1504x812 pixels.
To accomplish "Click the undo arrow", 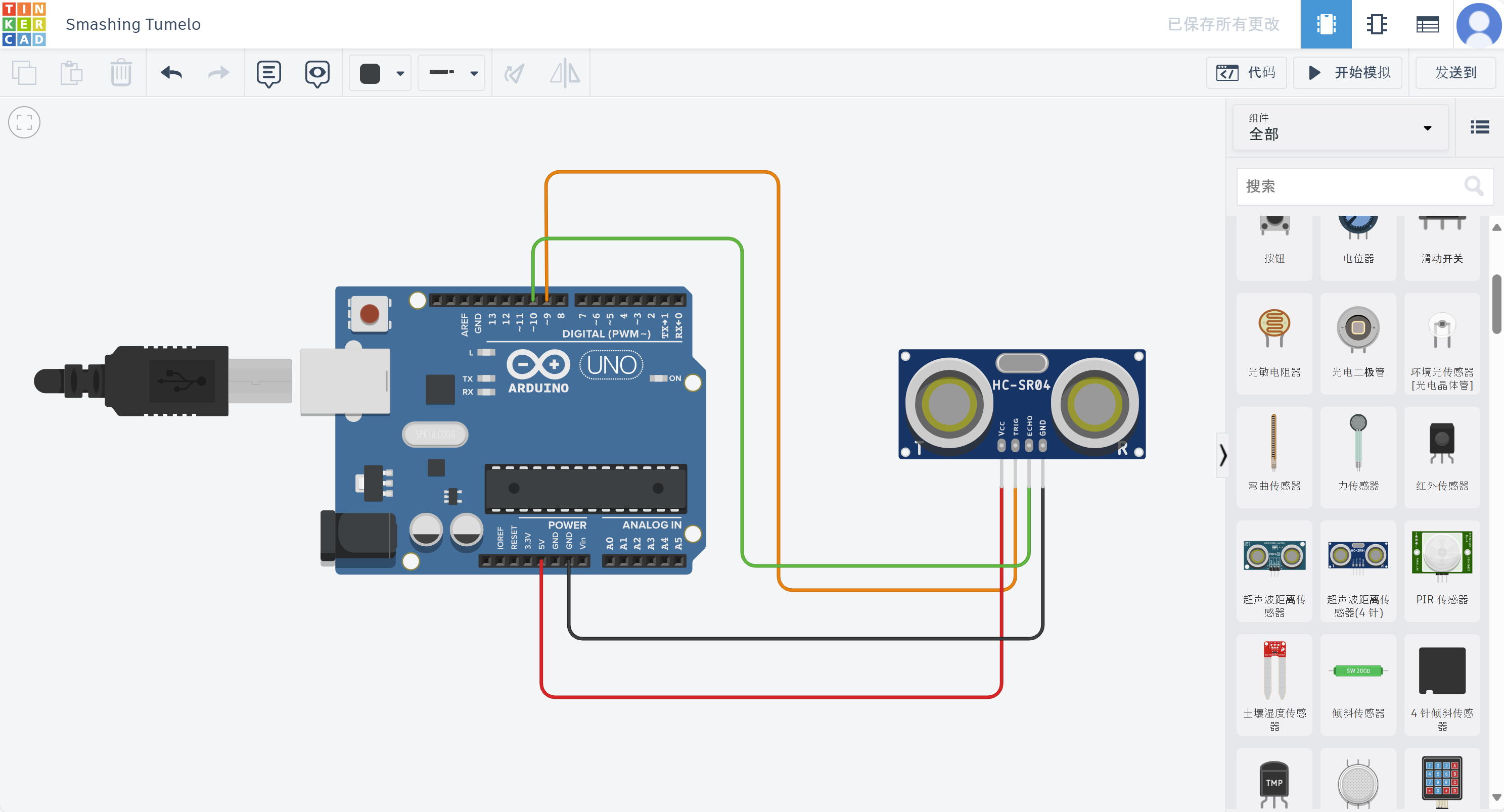I will click(x=171, y=73).
